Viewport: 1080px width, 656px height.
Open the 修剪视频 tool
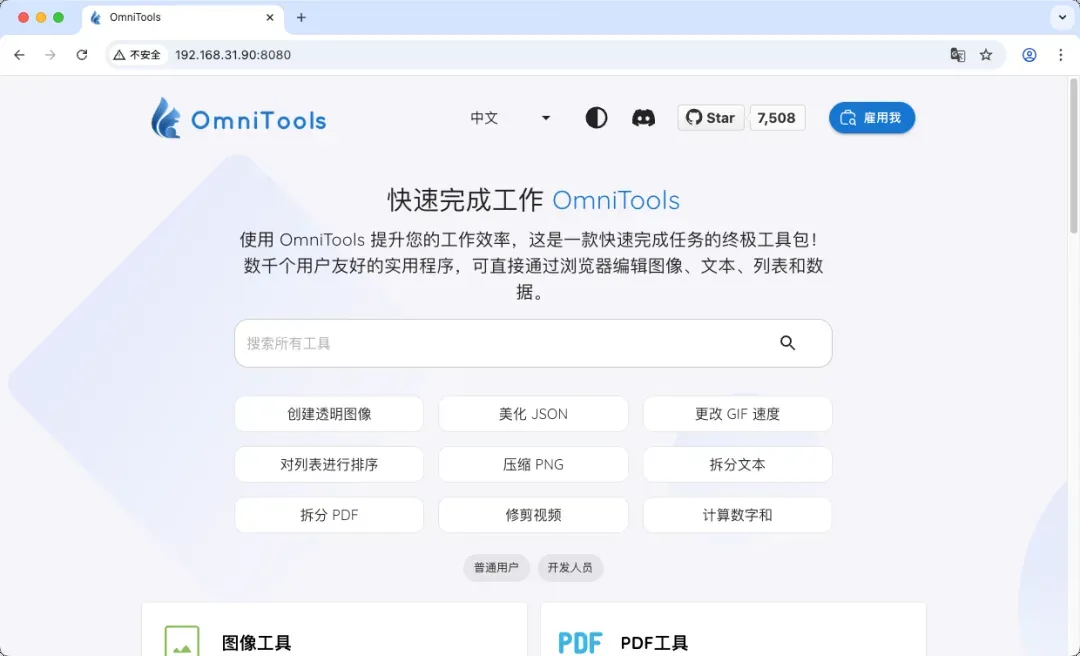click(x=533, y=515)
